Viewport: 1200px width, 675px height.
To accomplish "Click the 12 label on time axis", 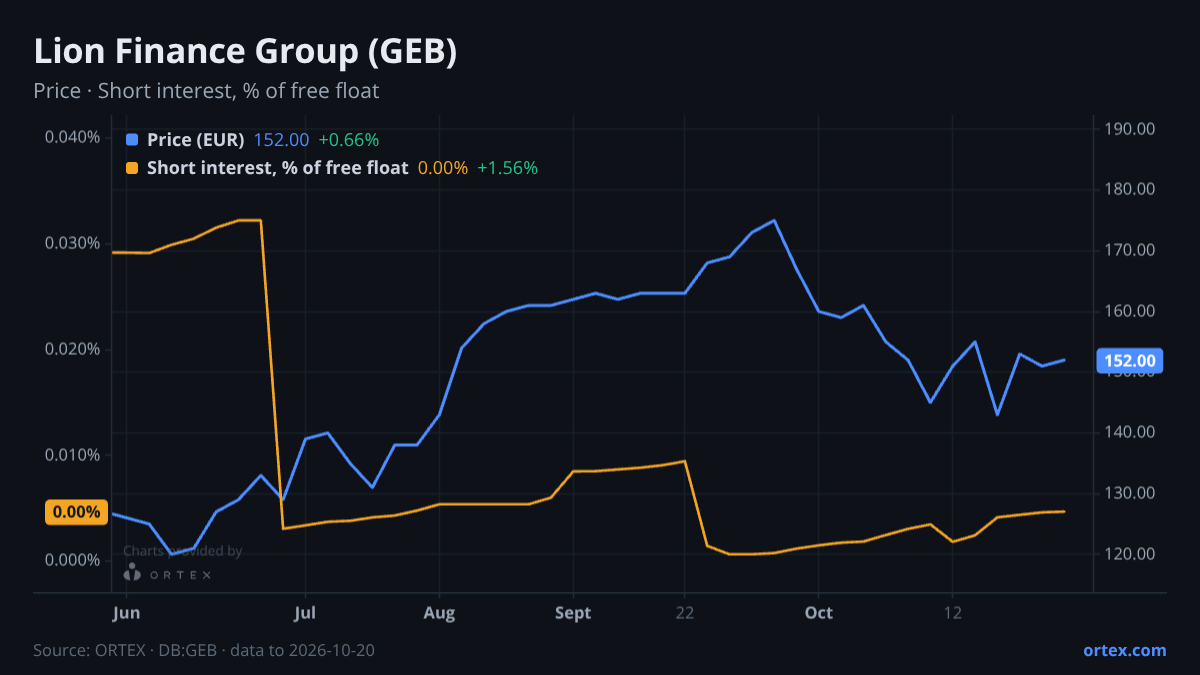I will (x=952, y=612).
